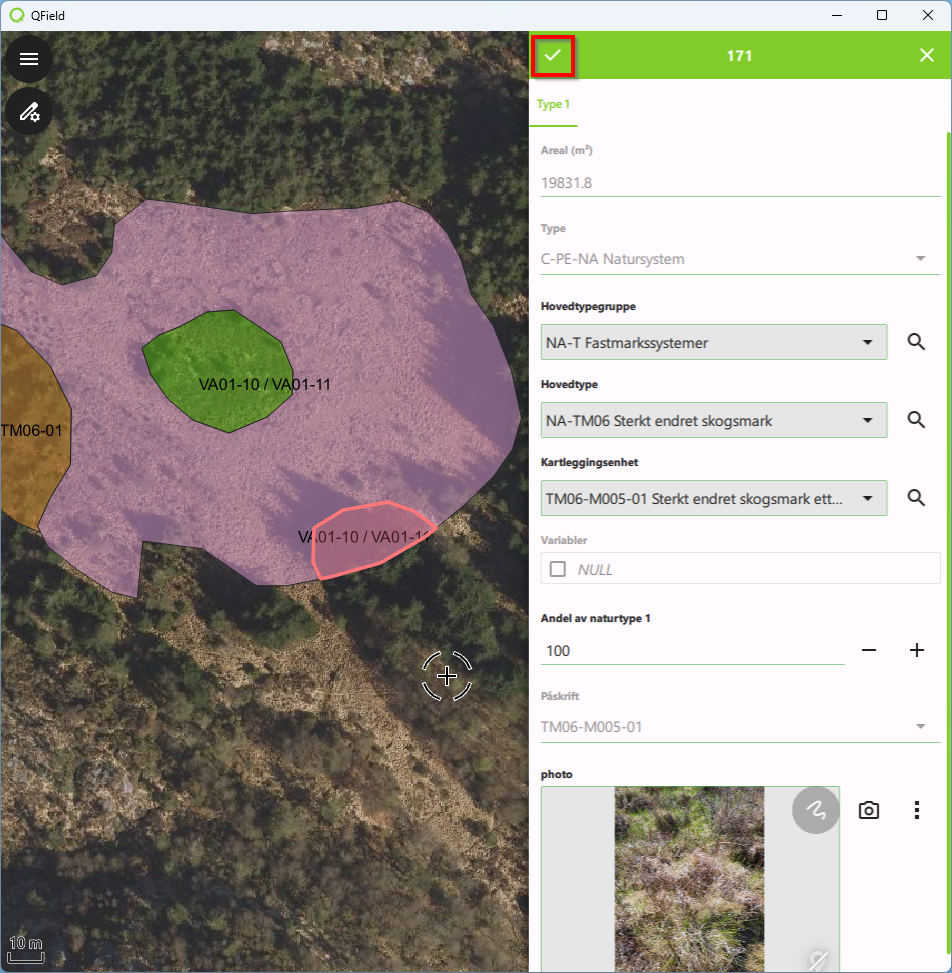Open sketch drawing tool on photo
952x973 pixels.
(x=815, y=810)
